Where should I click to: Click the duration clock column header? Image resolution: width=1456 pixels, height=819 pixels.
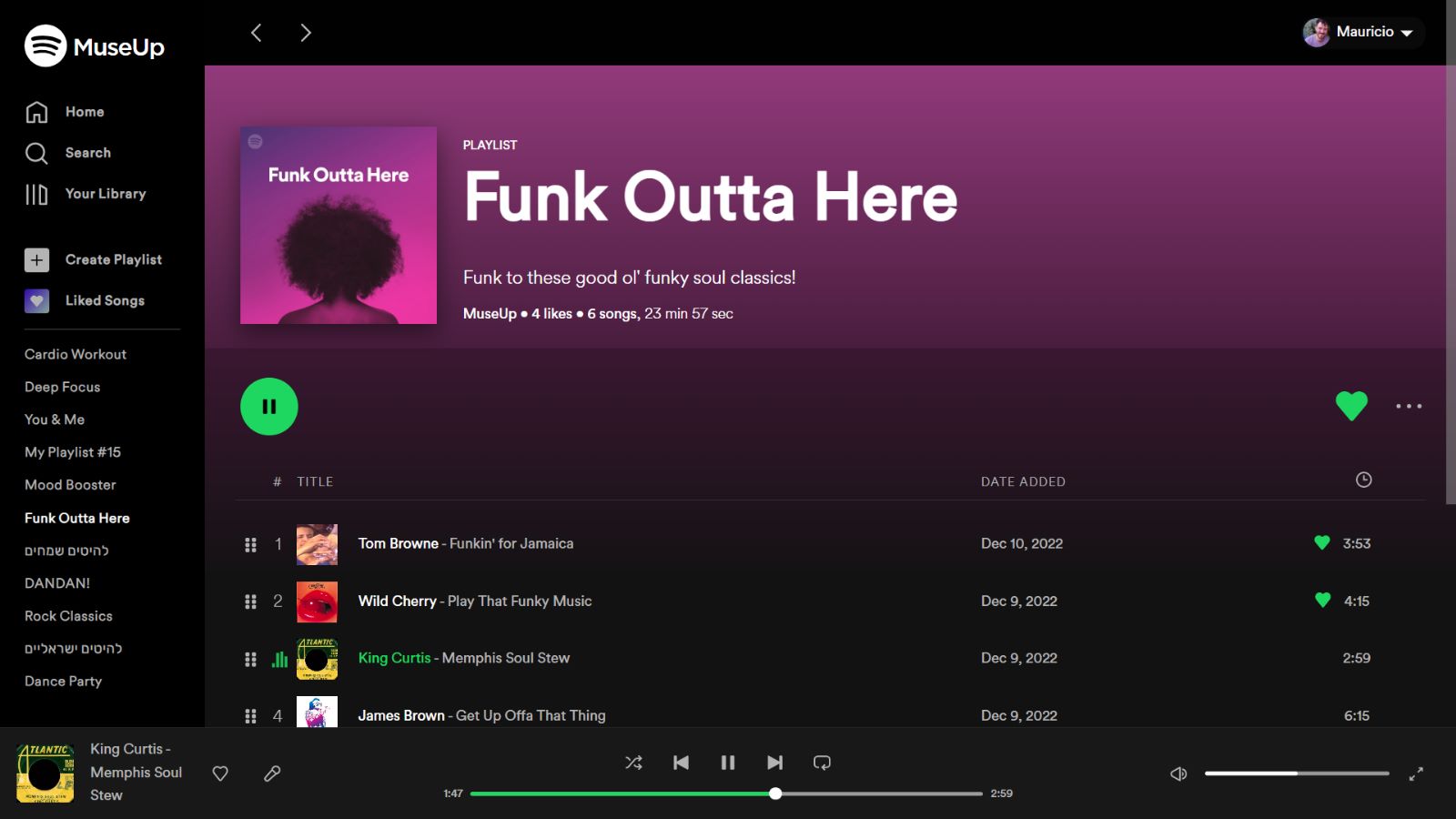coord(1363,480)
